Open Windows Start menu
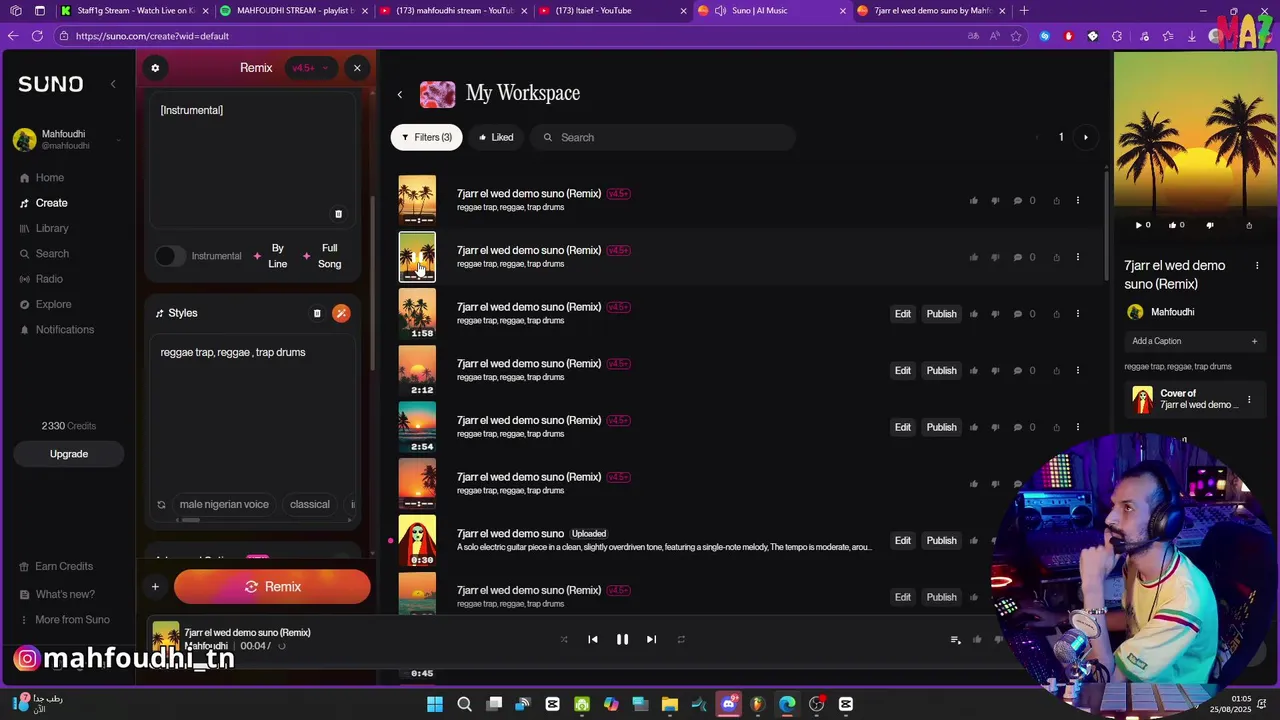 point(435,704)
